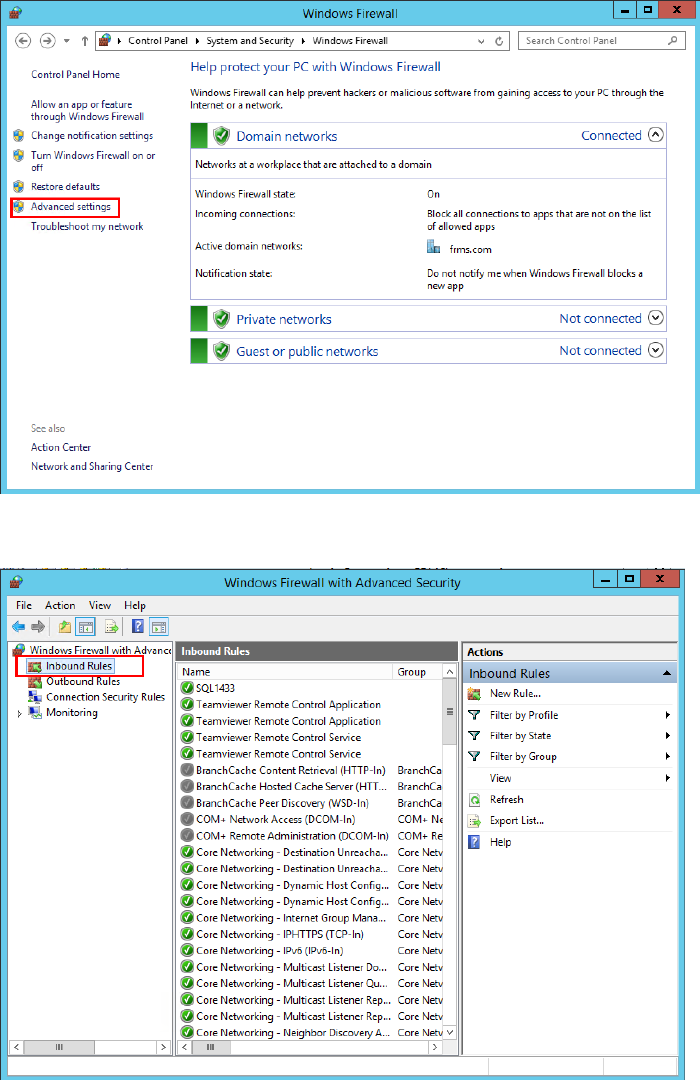Open Filter by Profile submenu
Viewport: 700px width, 1080px height.
click(x=524, y=716)
